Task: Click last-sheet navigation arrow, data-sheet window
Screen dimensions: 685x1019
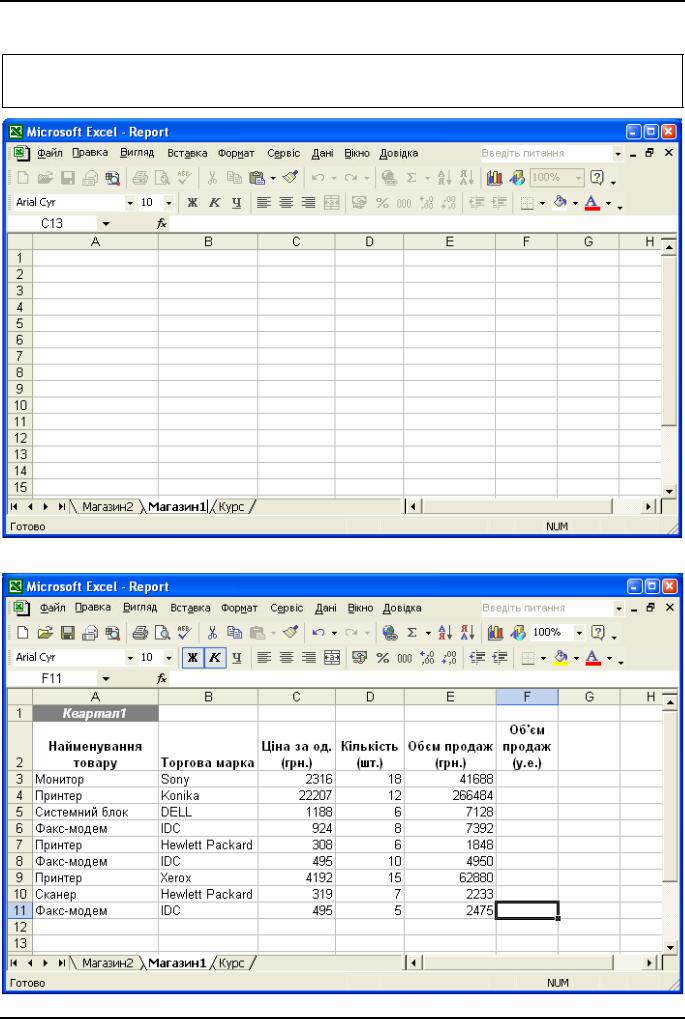Action: 62,962
